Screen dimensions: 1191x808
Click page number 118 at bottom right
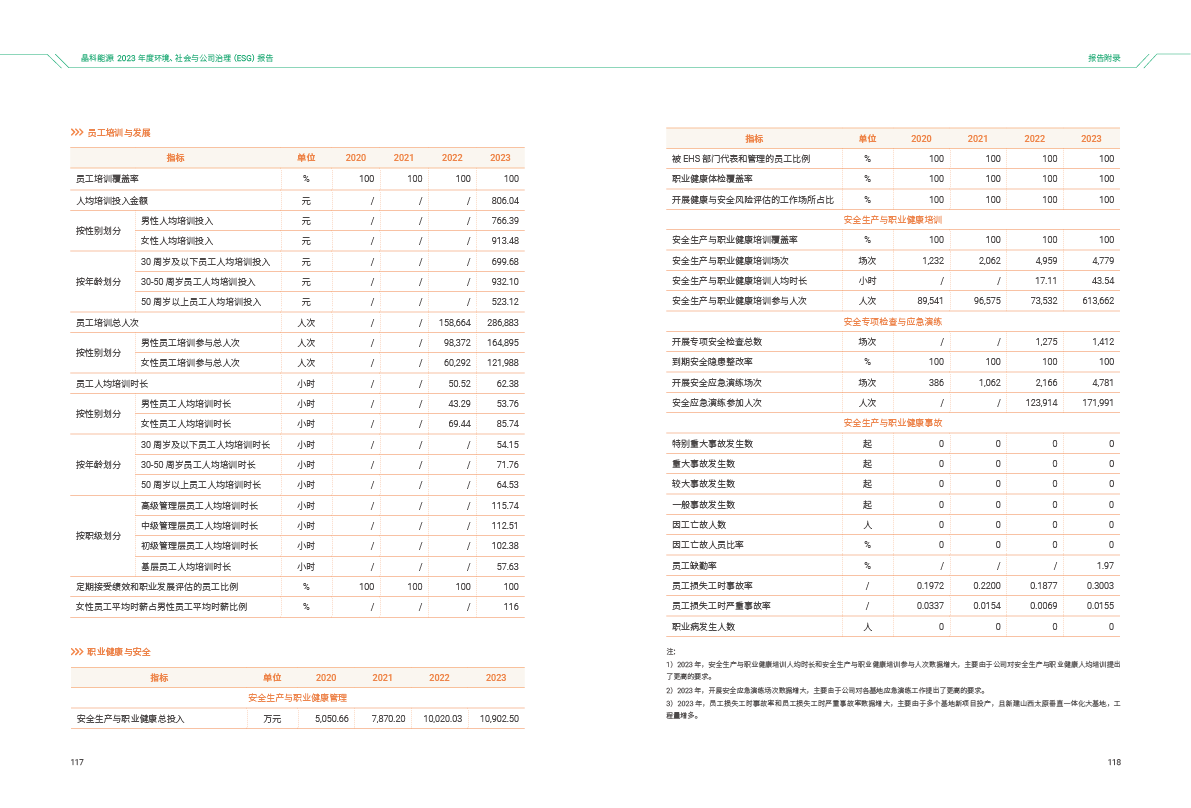(x=1114, y=763)
